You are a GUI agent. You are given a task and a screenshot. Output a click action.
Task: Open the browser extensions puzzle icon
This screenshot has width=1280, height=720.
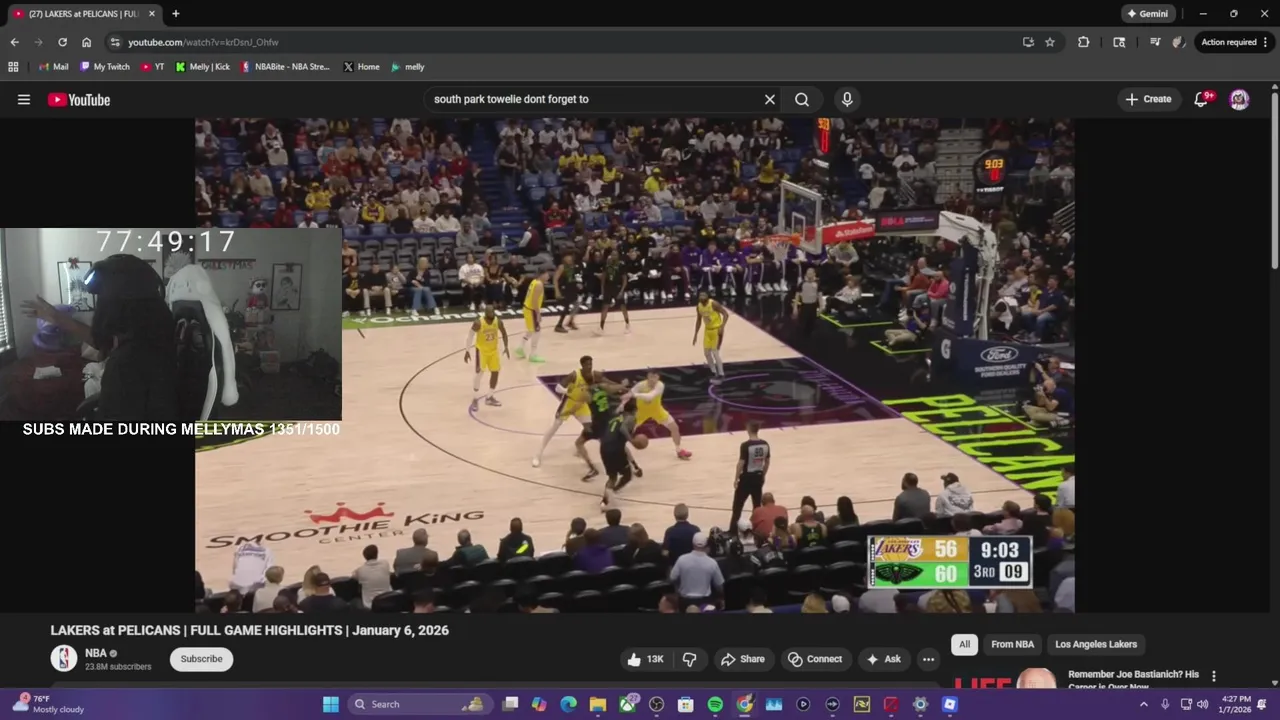point(1083,42)
